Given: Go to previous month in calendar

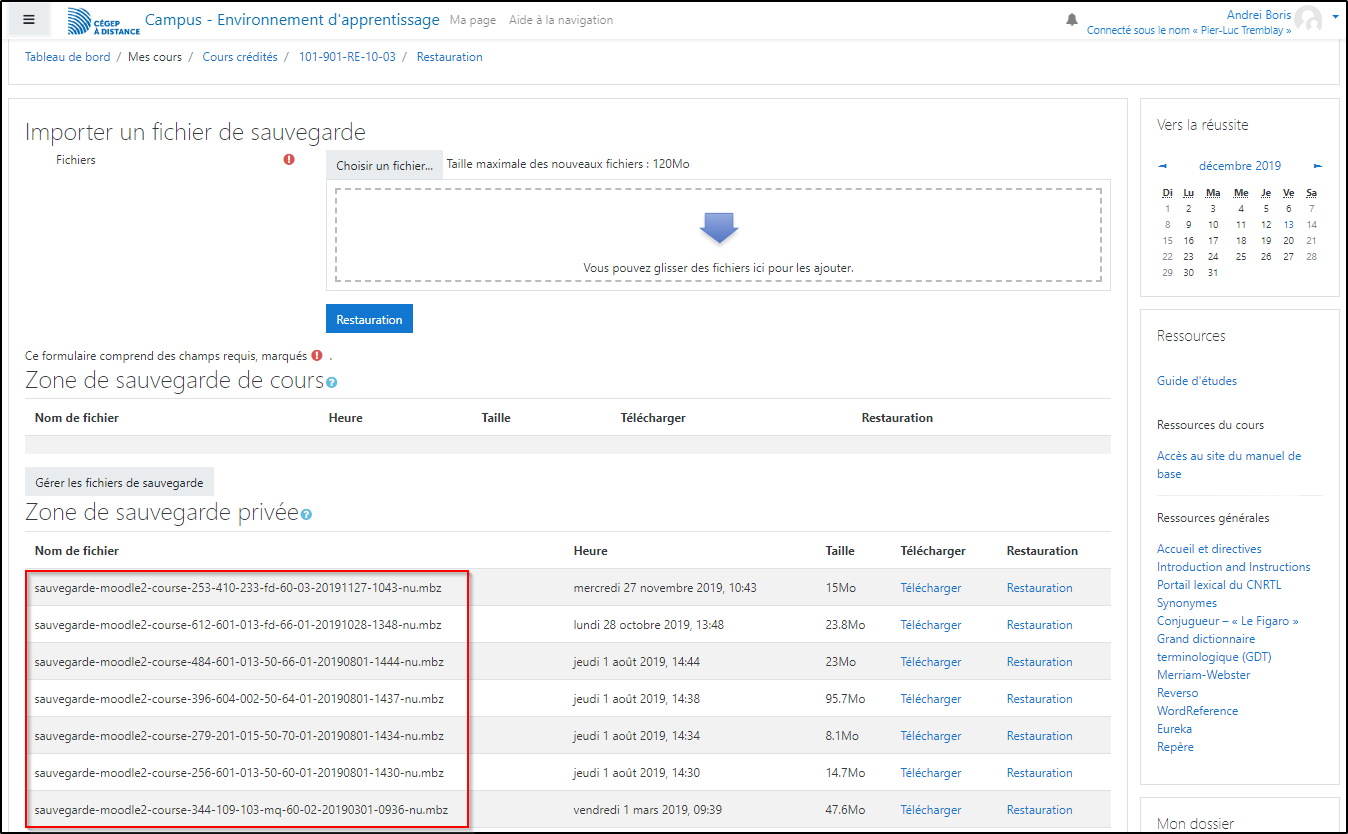Looking at the screenshot, I should click(x=1162, y=166).
